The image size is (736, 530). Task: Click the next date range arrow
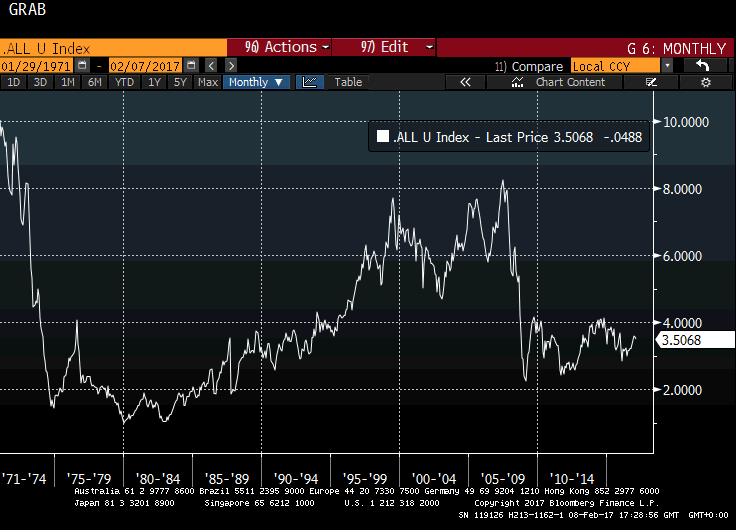(x=231, y=65)
